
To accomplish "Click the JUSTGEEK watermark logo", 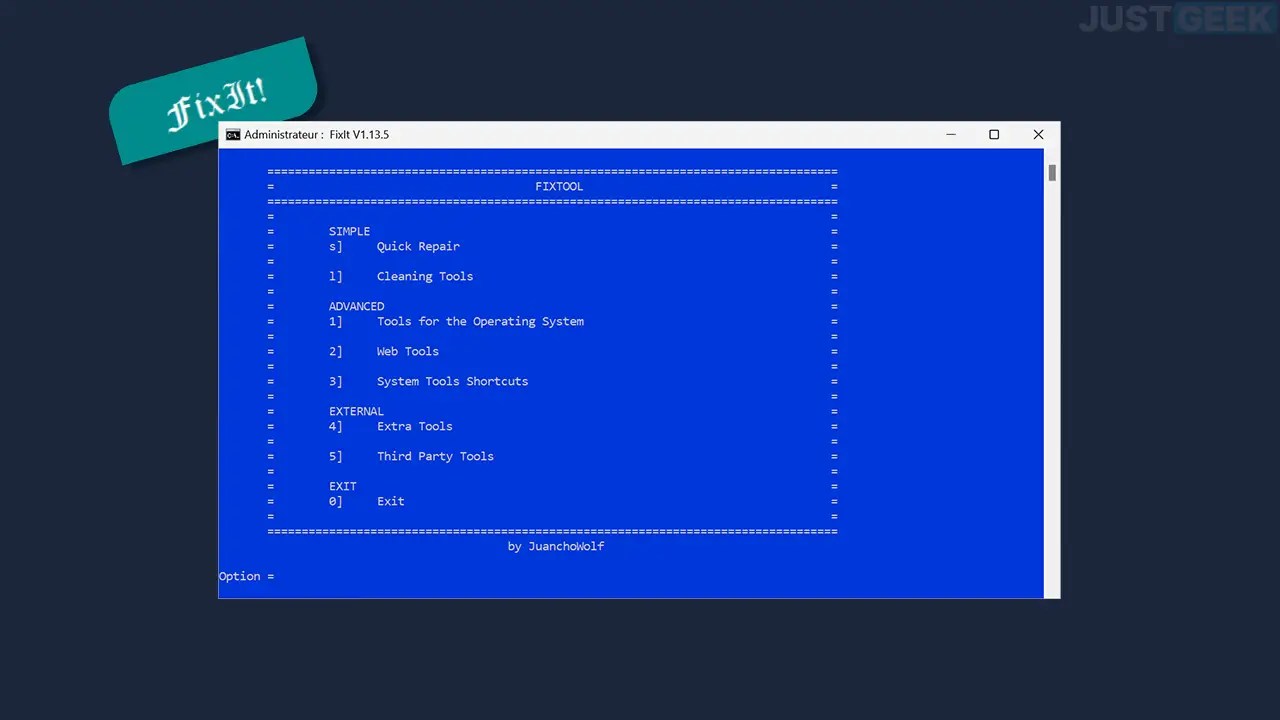I will click(x=1175, y=18).
